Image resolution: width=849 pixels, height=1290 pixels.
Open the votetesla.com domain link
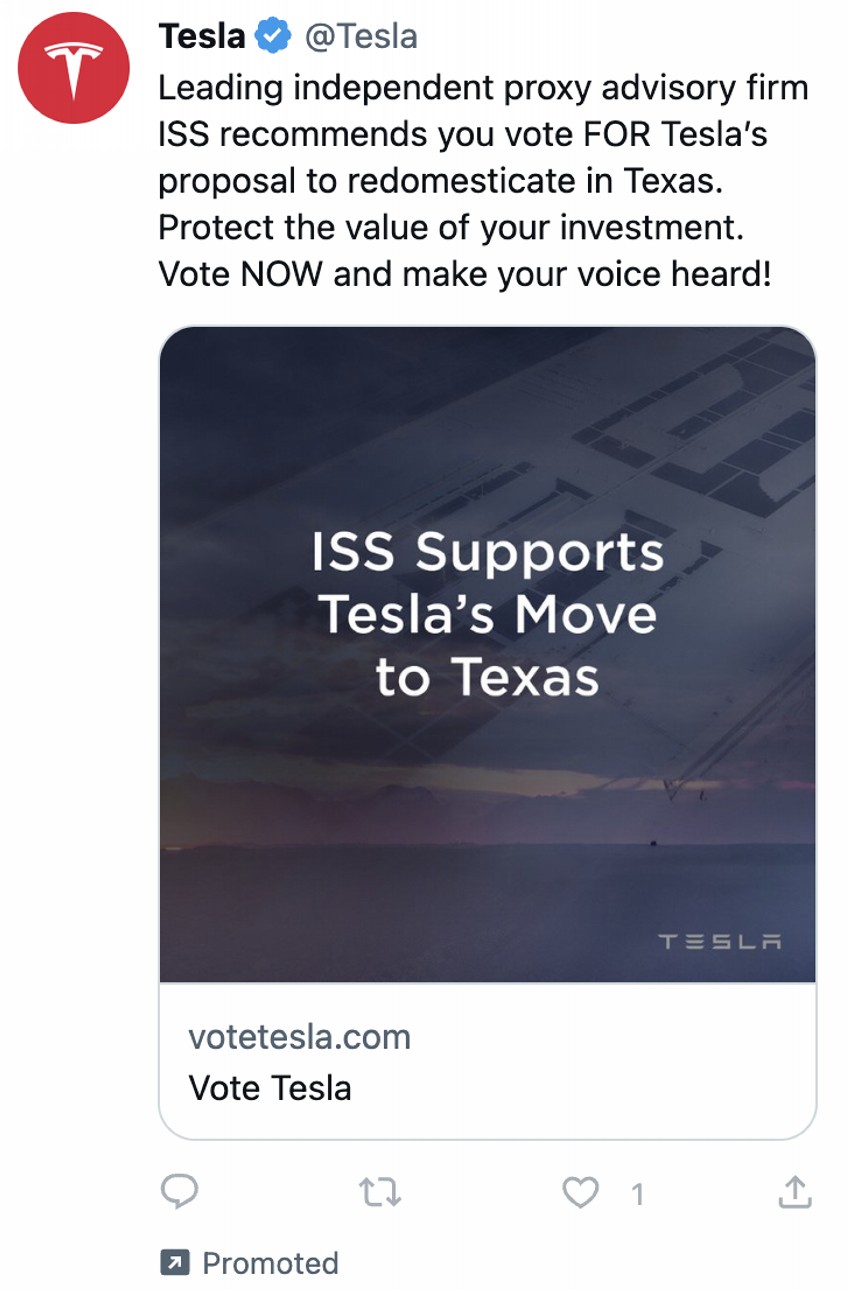299,1036
